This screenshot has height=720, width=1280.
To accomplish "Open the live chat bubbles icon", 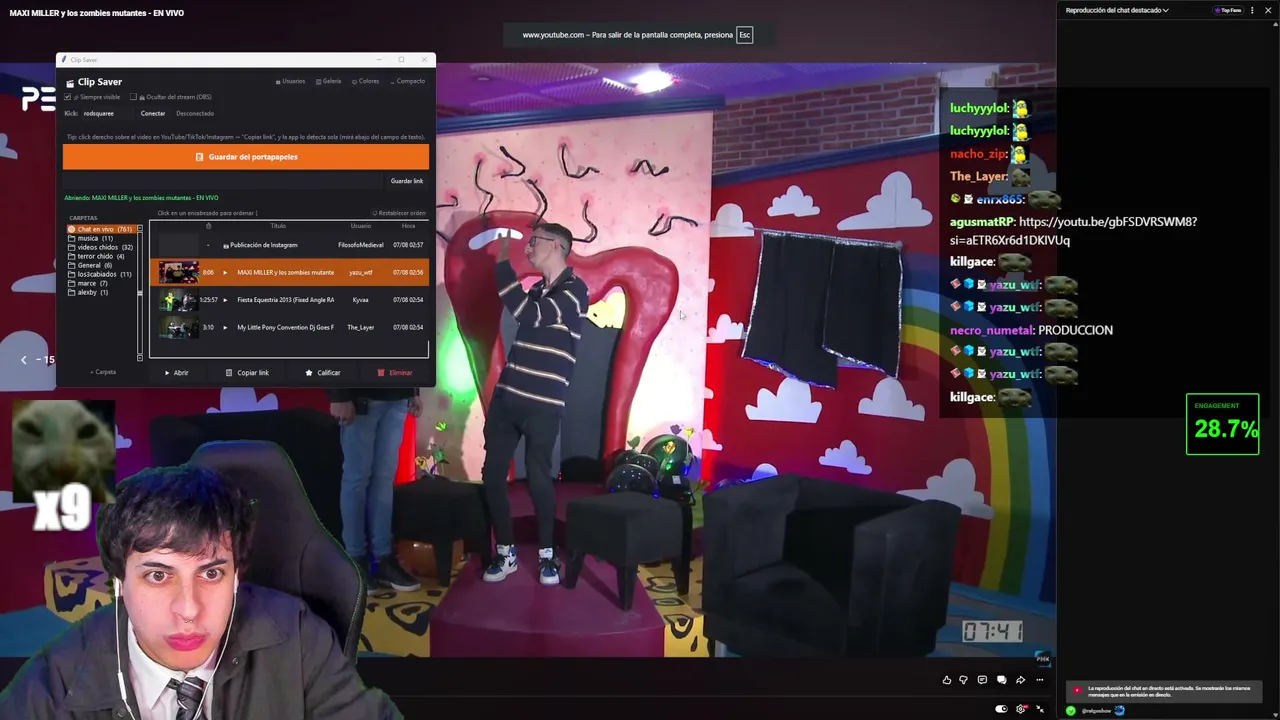I will [x=1001, y=680].
